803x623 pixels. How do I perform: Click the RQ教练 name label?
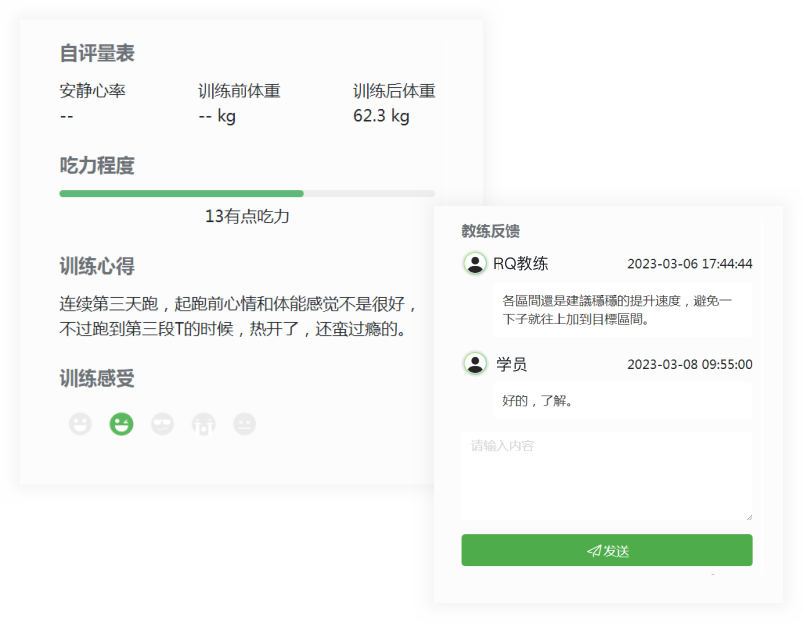coord(520,264)
